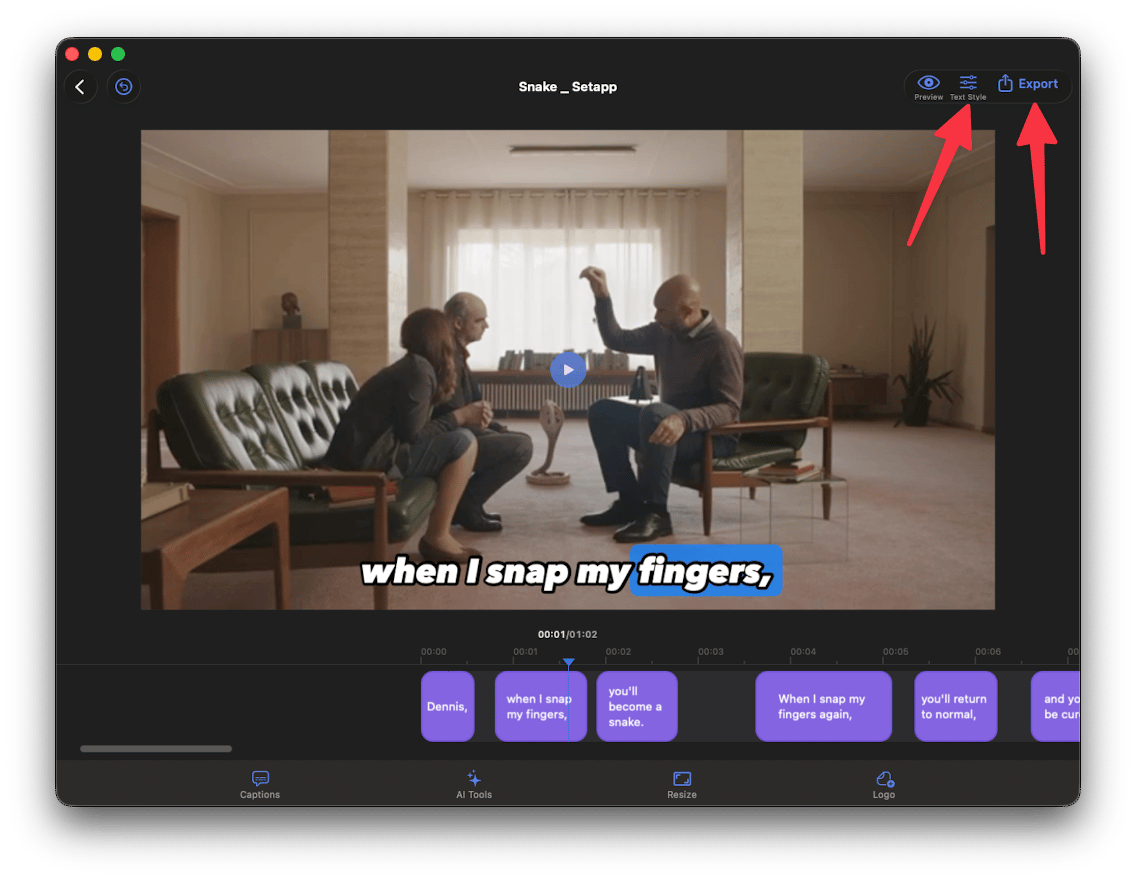The height and width of the screenshot is (880, 1136).
Task: Click the Export share icon
Action: click(x=1003, y=84)
